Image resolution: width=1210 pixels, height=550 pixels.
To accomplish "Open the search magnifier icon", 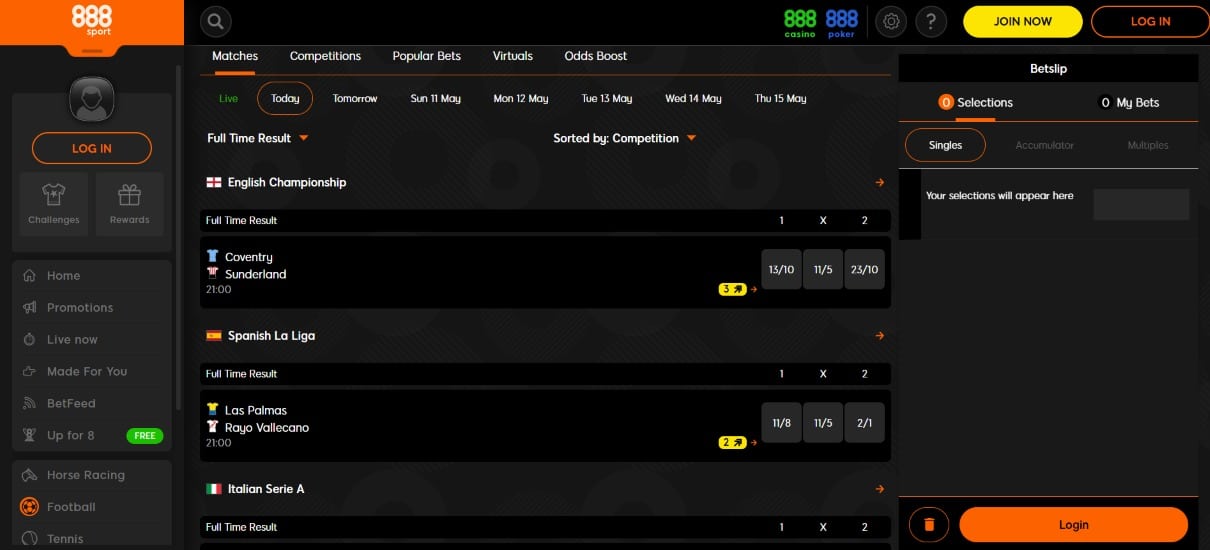I will point(215,21).
